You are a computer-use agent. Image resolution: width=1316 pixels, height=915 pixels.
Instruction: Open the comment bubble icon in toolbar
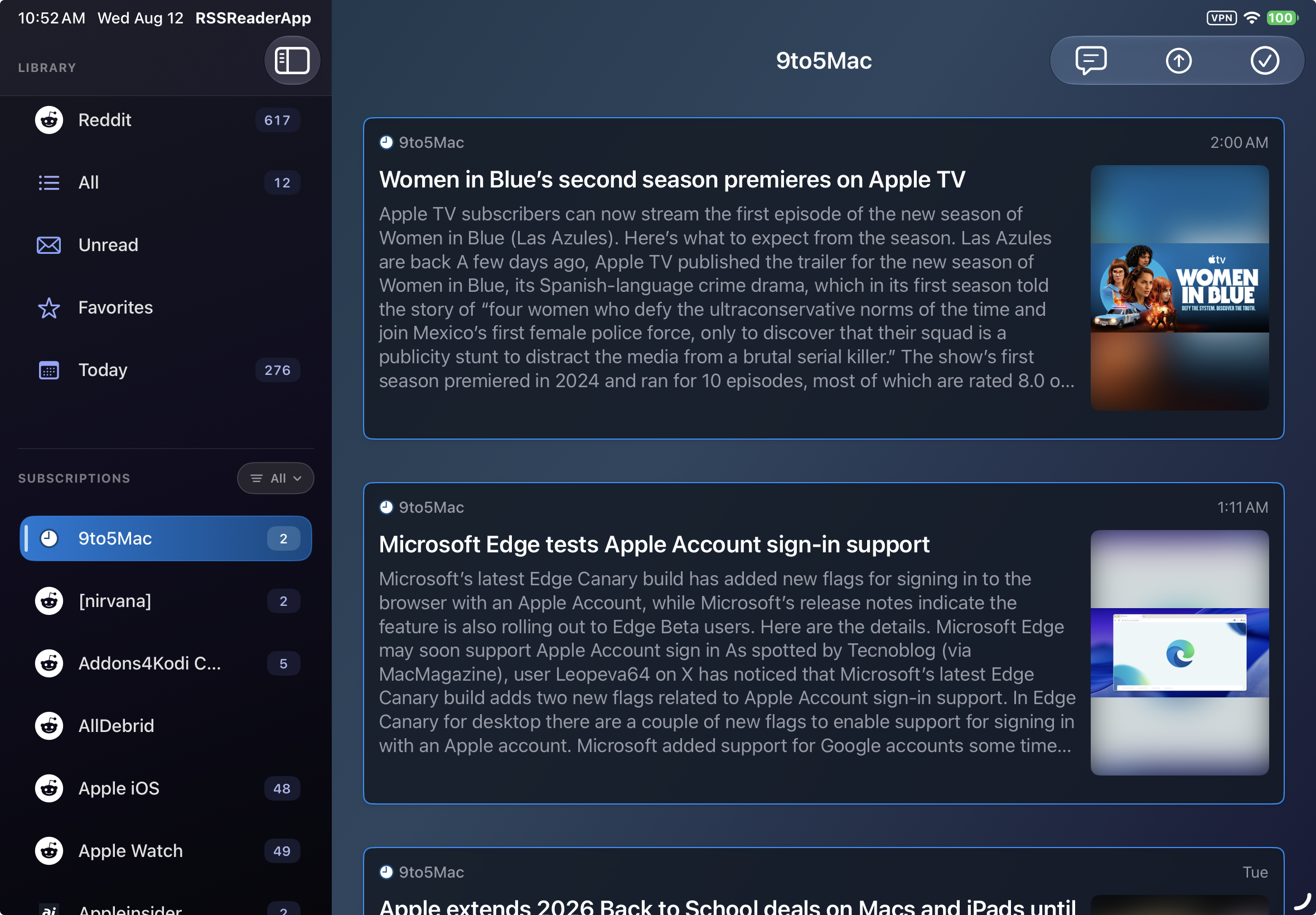click(1091, 61)
